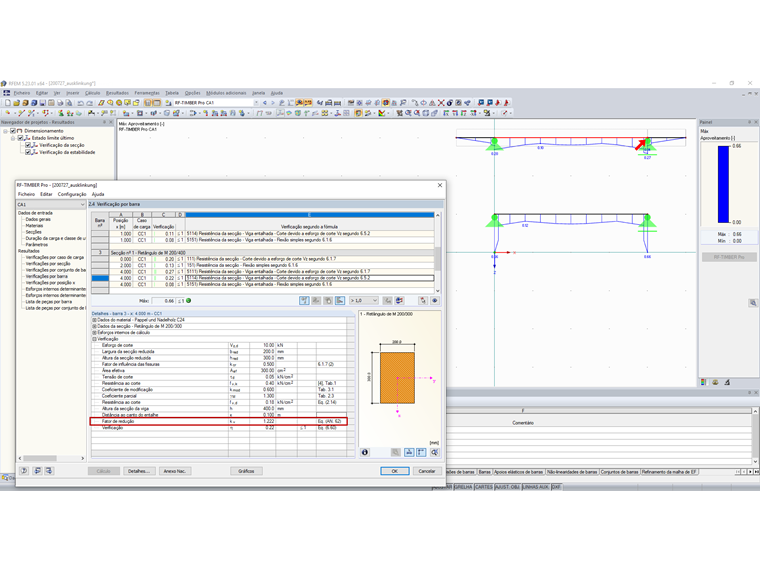This screenshot has width=760, height=570.
Task: Collapse Verificação details section
Action: [x=95, y=339]
